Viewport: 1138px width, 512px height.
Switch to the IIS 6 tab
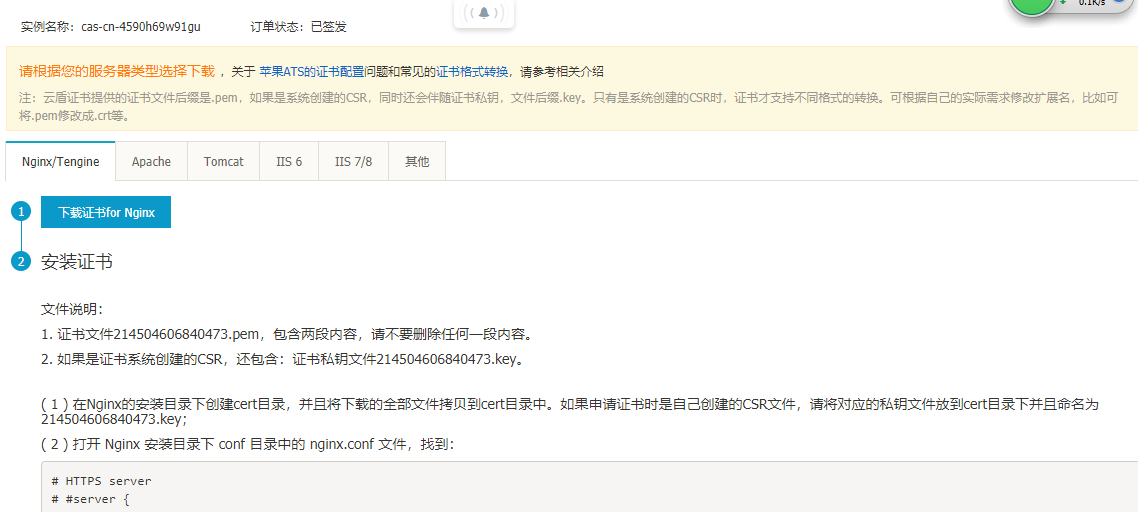[289, 161]
